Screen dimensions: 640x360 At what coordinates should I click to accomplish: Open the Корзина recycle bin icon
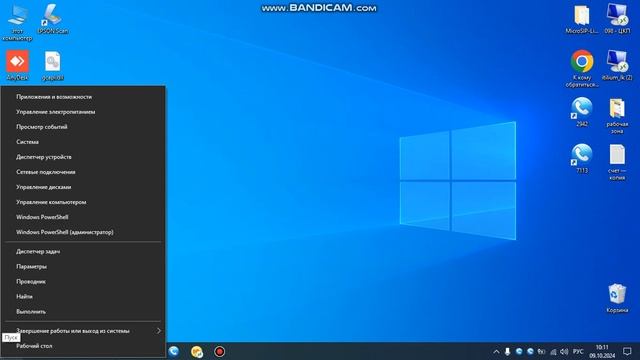617,298
